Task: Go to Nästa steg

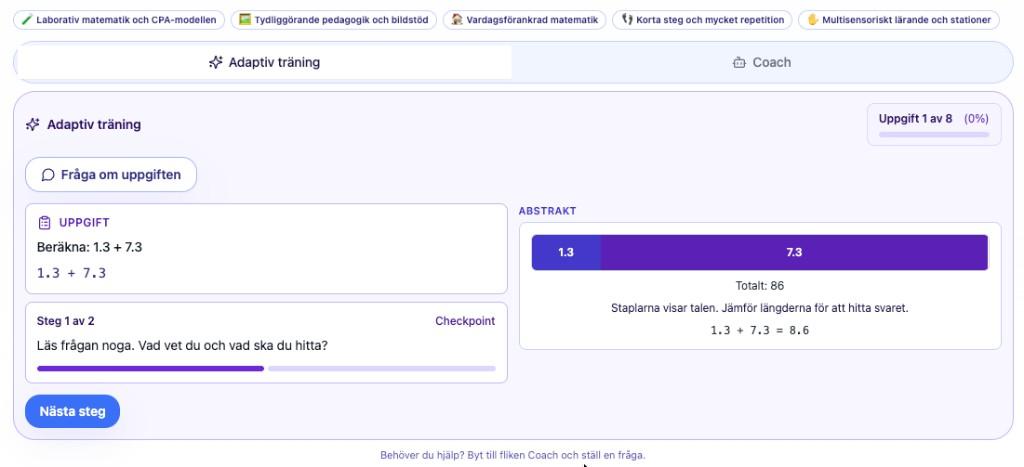Action: click(72, 411)
